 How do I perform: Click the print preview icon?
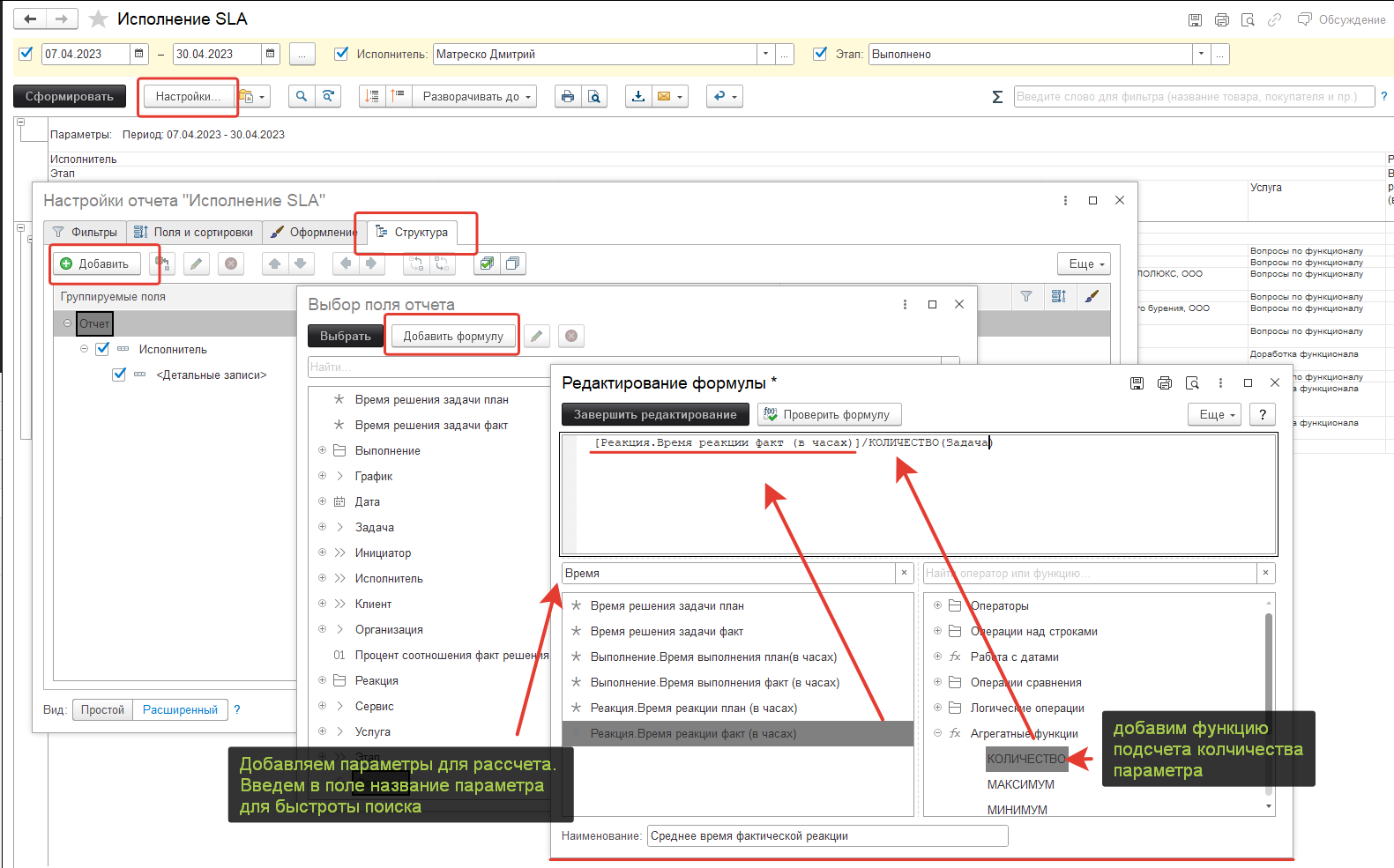[594, 96]
